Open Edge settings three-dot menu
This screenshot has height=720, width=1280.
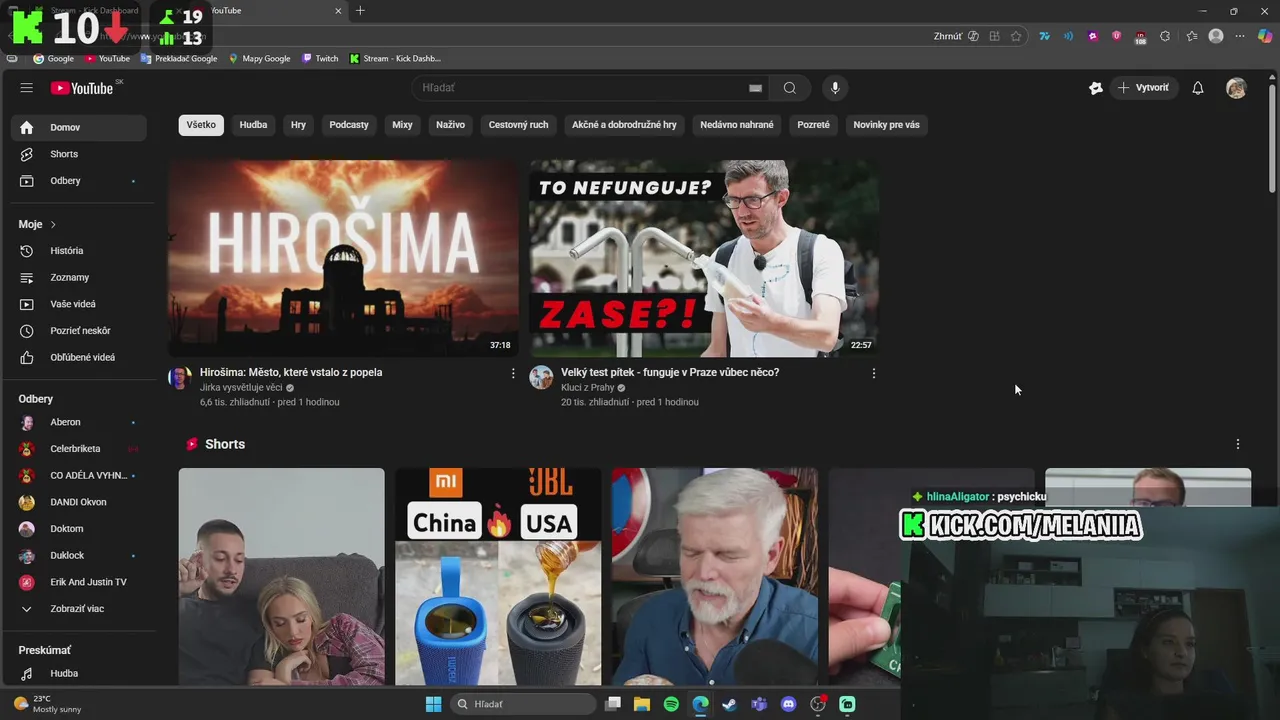(1240, 36)
